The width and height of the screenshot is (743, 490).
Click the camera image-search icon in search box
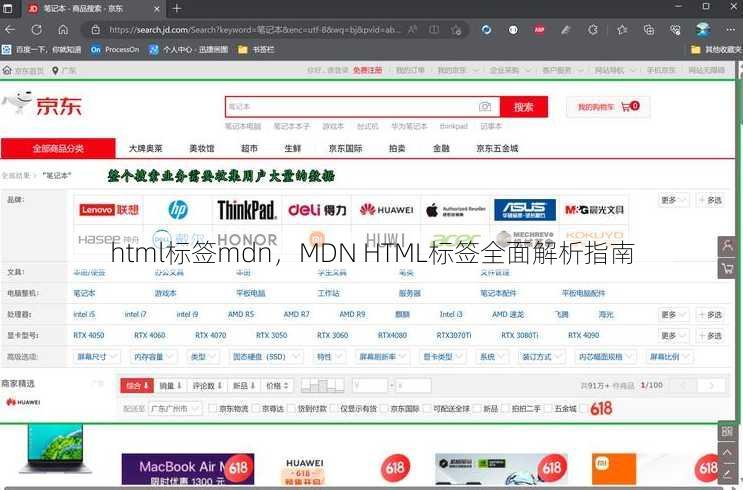(x=485, y=107)
